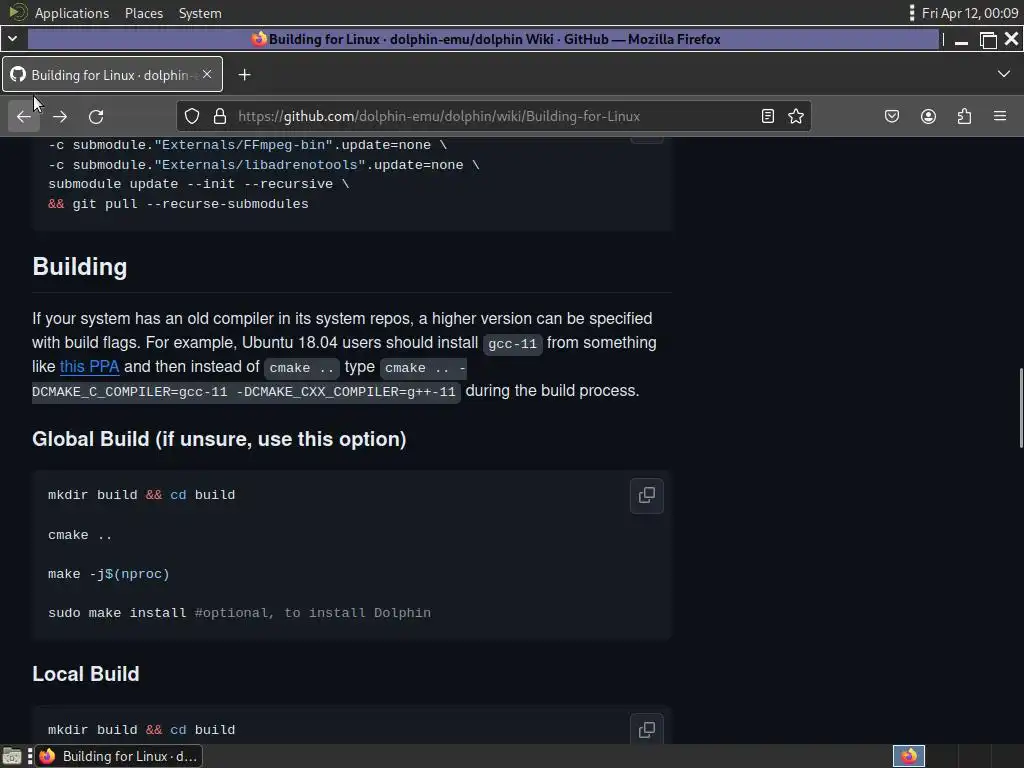1024x768 pixels.
Task: Open tracking protection shield icon
Action: 191,116
